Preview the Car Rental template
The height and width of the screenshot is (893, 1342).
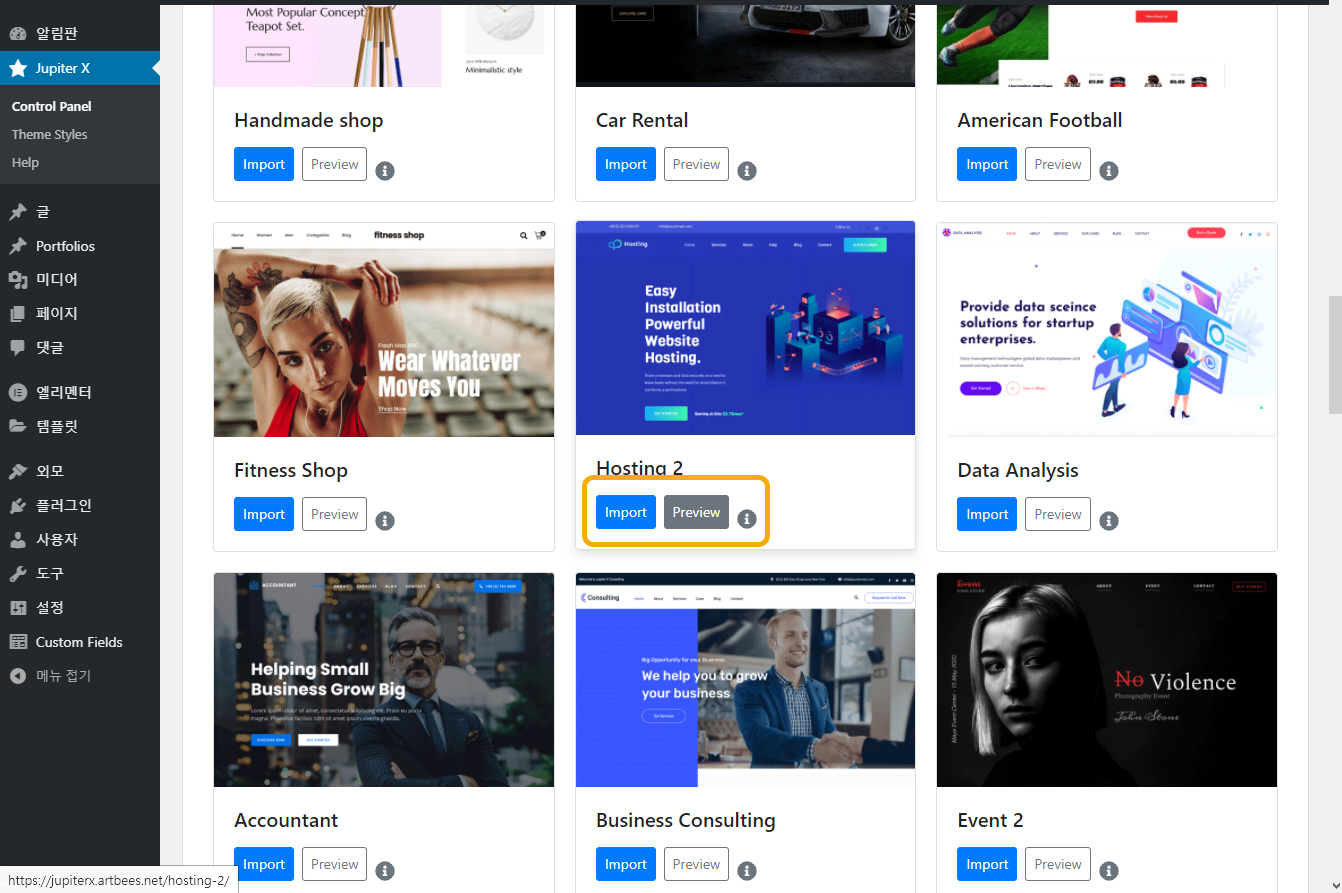pyautogui.click(x=697, y=164)
